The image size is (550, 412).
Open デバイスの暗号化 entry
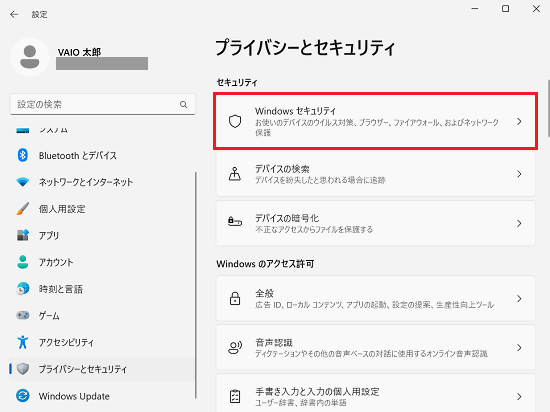375,223
